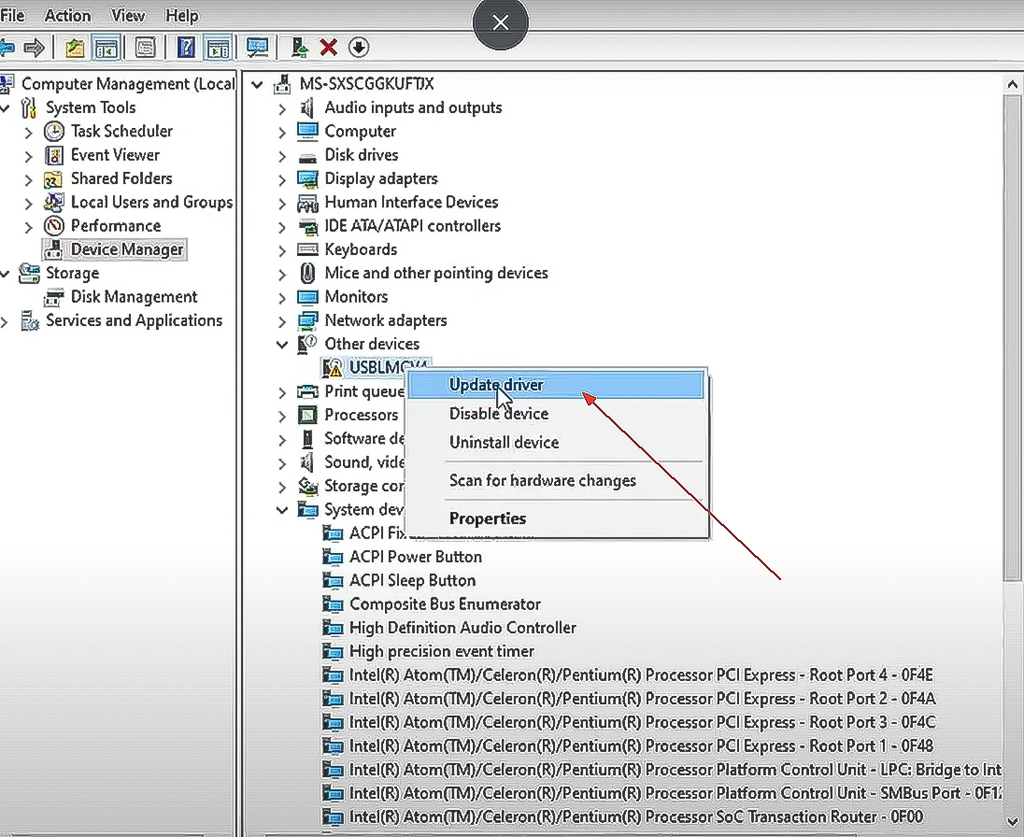Select ACPI Sleep Button device

pos(412,580)
